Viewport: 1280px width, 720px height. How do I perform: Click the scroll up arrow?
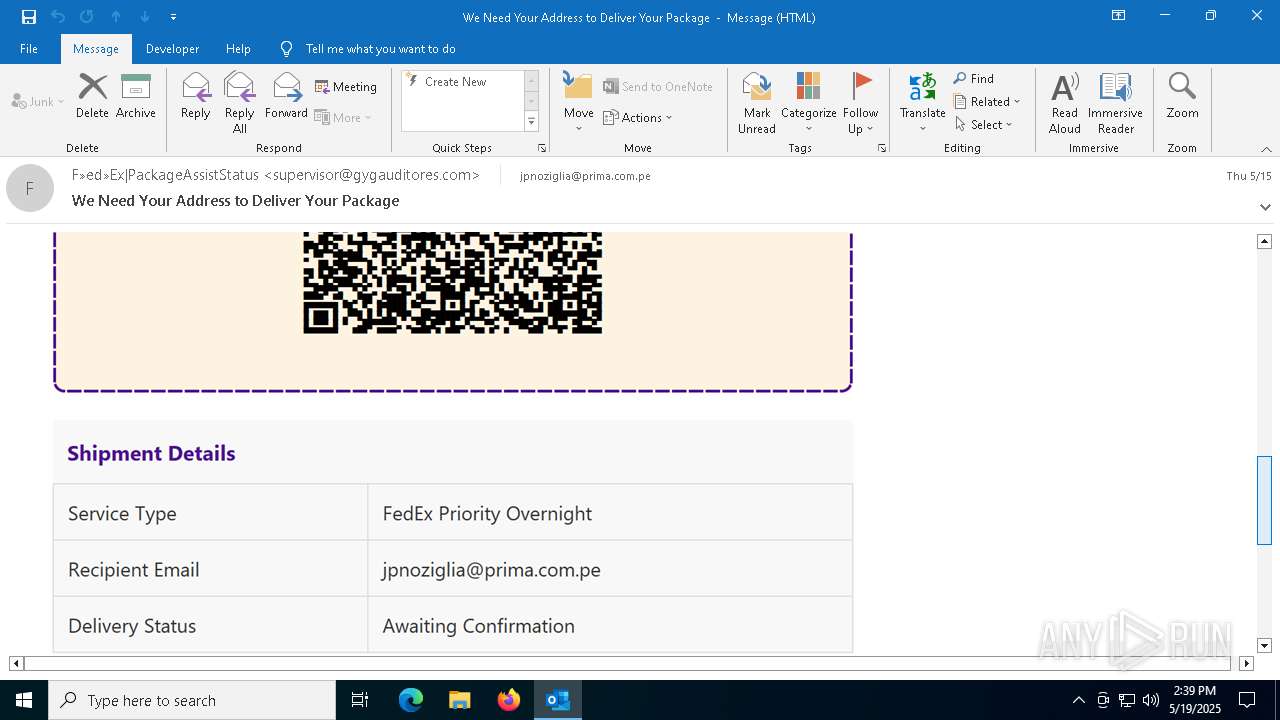tap(1264, 241)
